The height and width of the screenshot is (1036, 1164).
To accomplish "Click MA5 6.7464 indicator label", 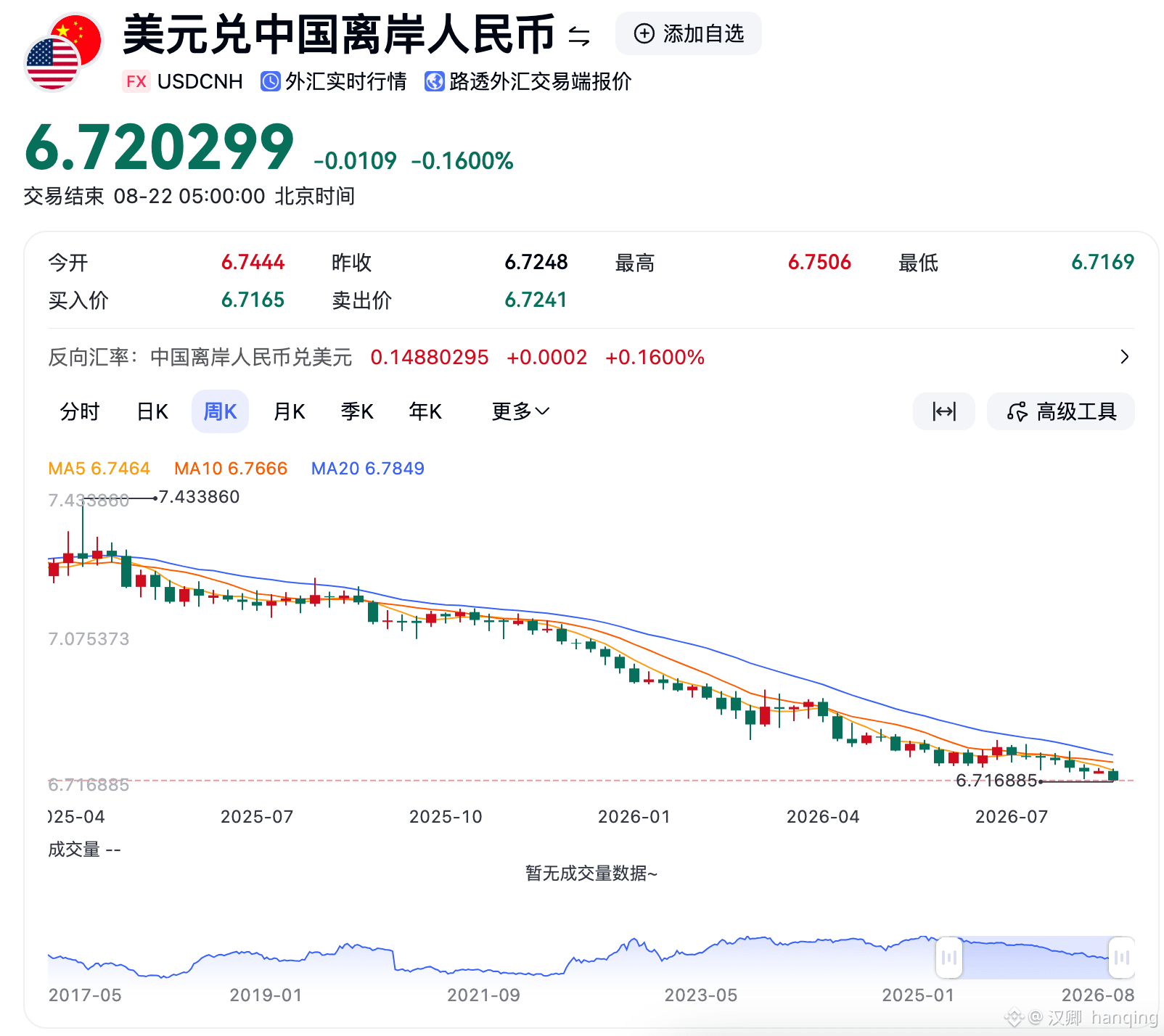I will [99, 469].
